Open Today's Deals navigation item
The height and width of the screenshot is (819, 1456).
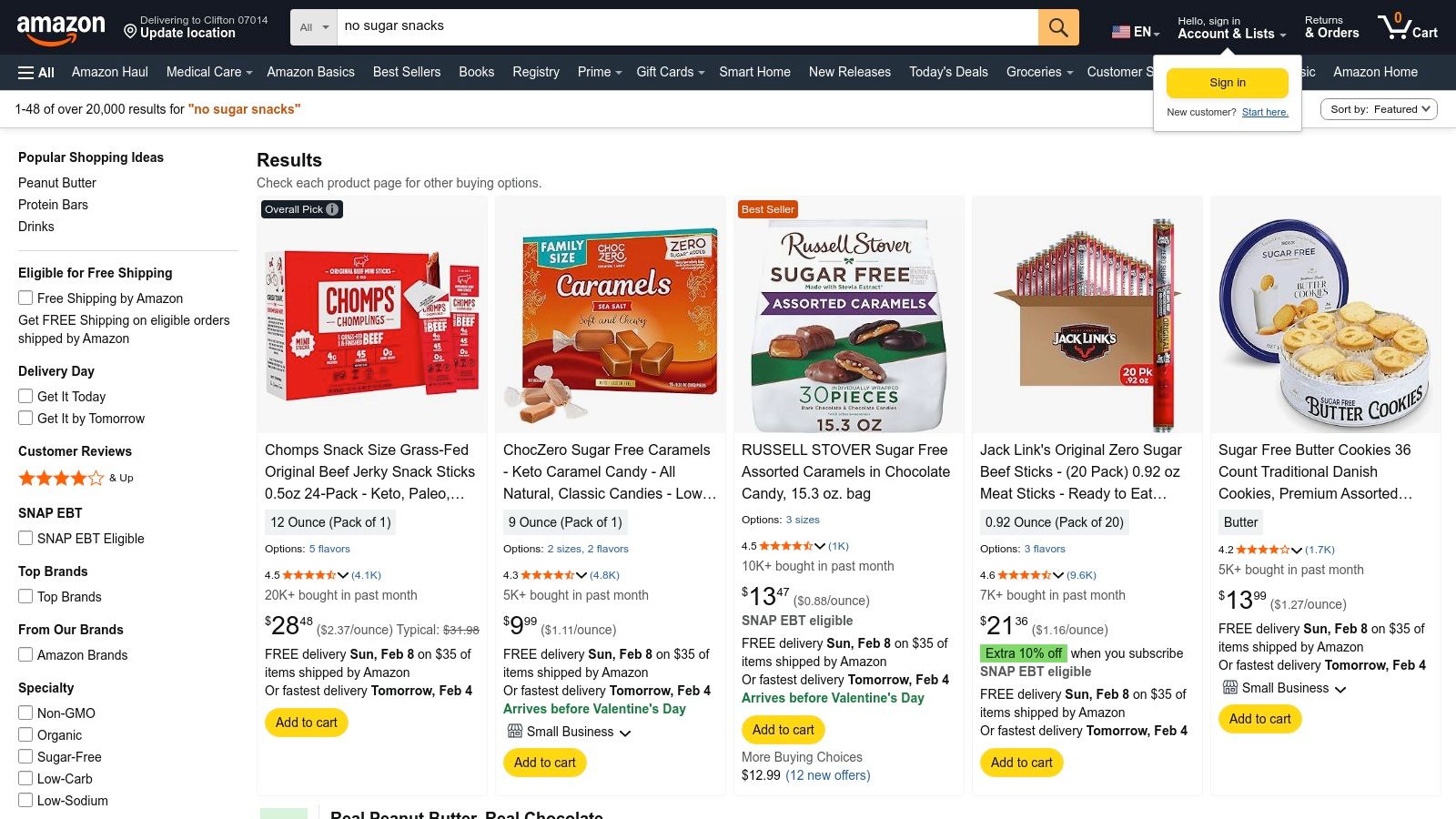948,72
